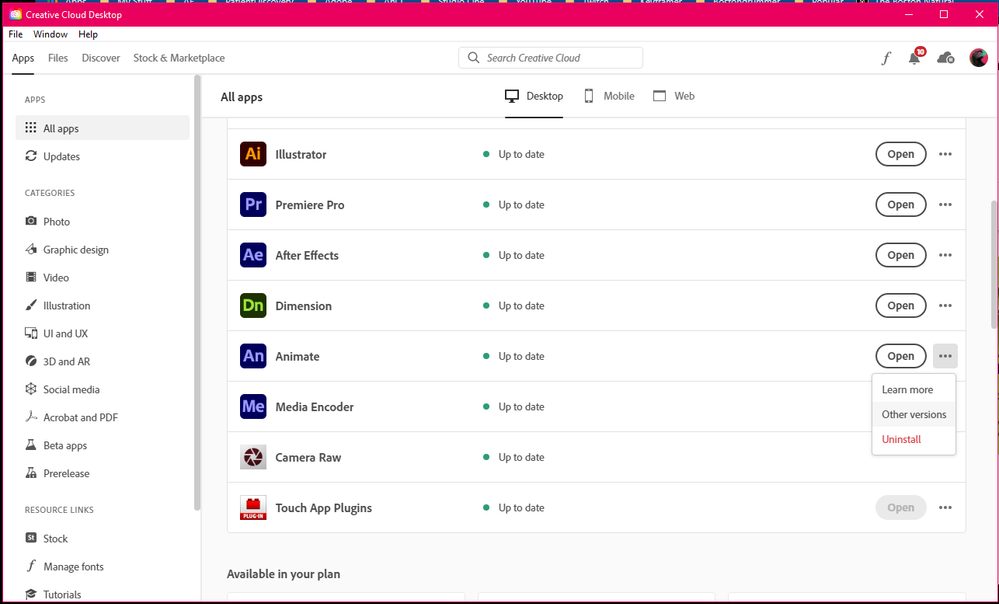Switch to Stock & Marketplace tab
The width and height of the screenshot is (999, 604).
tap(179, 58)
